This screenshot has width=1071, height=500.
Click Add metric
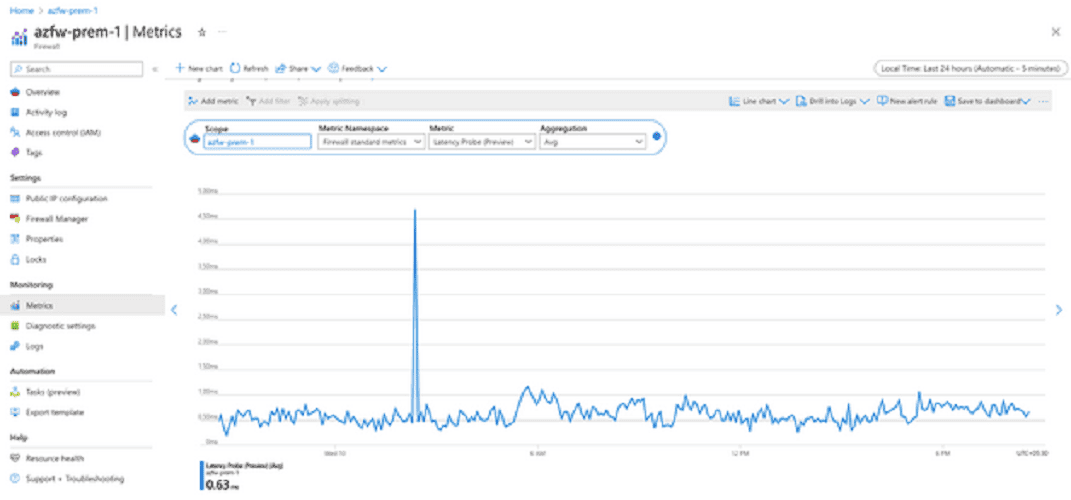coord(213,101)
